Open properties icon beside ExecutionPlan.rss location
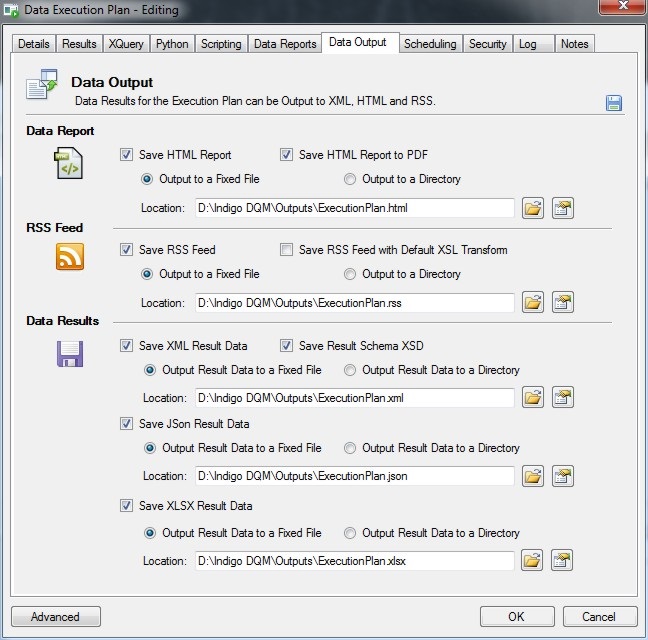 click(562, 302)
